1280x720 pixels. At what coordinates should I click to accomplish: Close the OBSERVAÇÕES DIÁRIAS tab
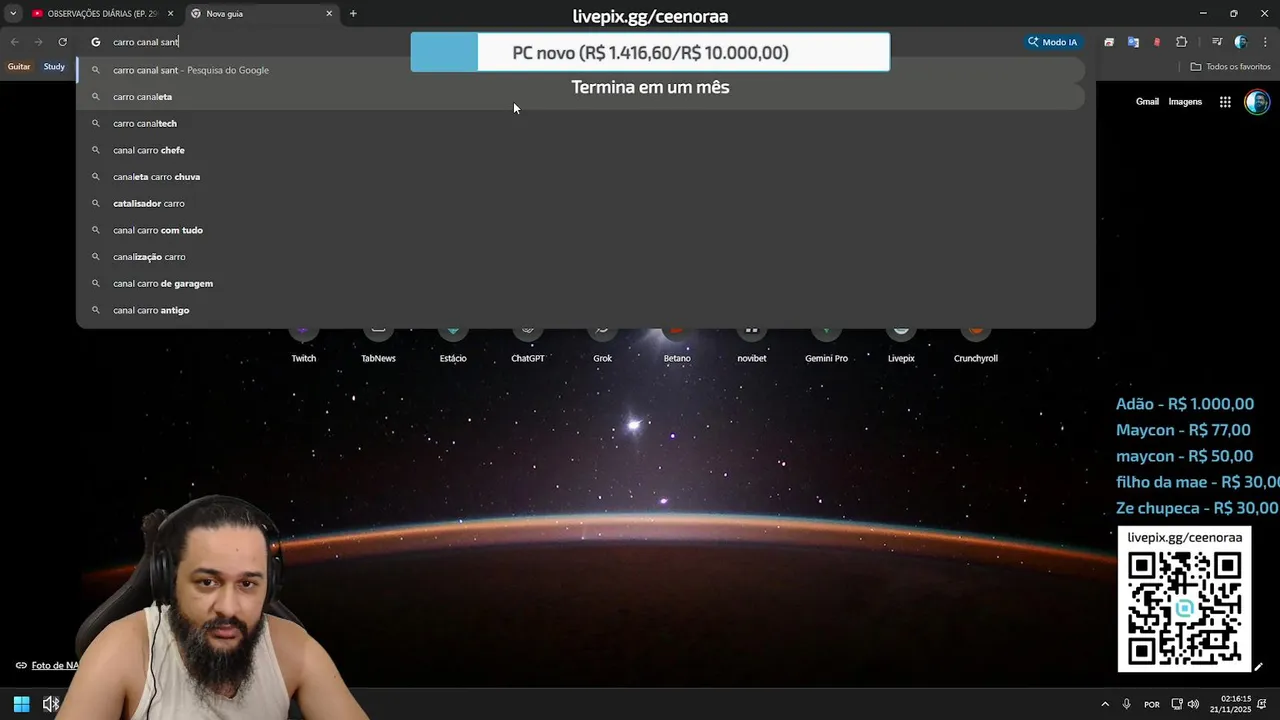169,14
